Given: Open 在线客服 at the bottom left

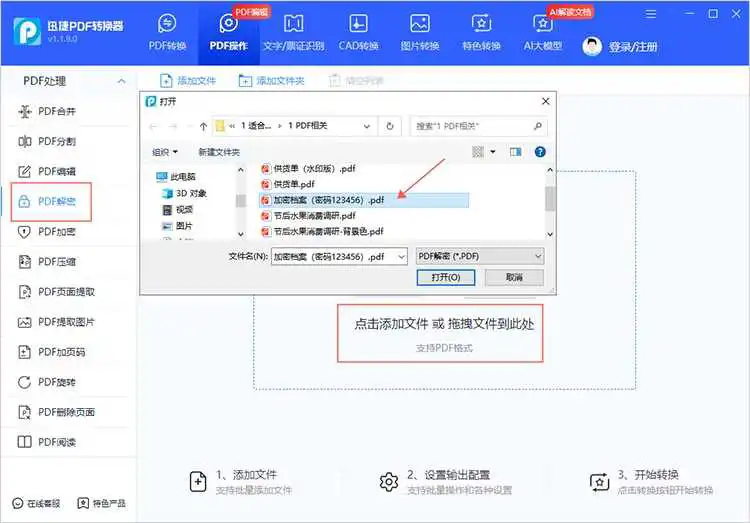Looking at the screenshot, I should 36,503.
